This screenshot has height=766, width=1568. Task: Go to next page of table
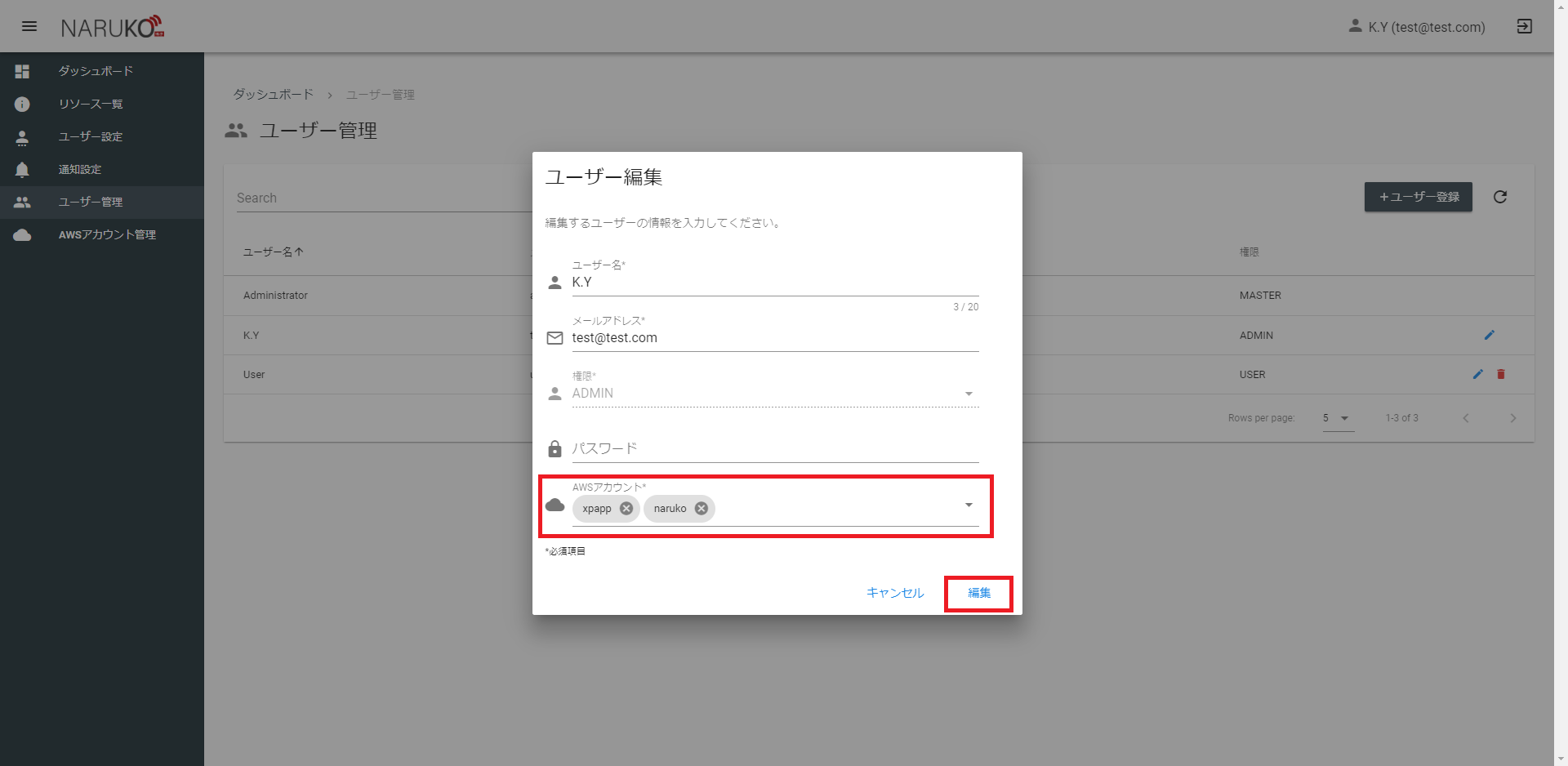tap(1512, 418)
